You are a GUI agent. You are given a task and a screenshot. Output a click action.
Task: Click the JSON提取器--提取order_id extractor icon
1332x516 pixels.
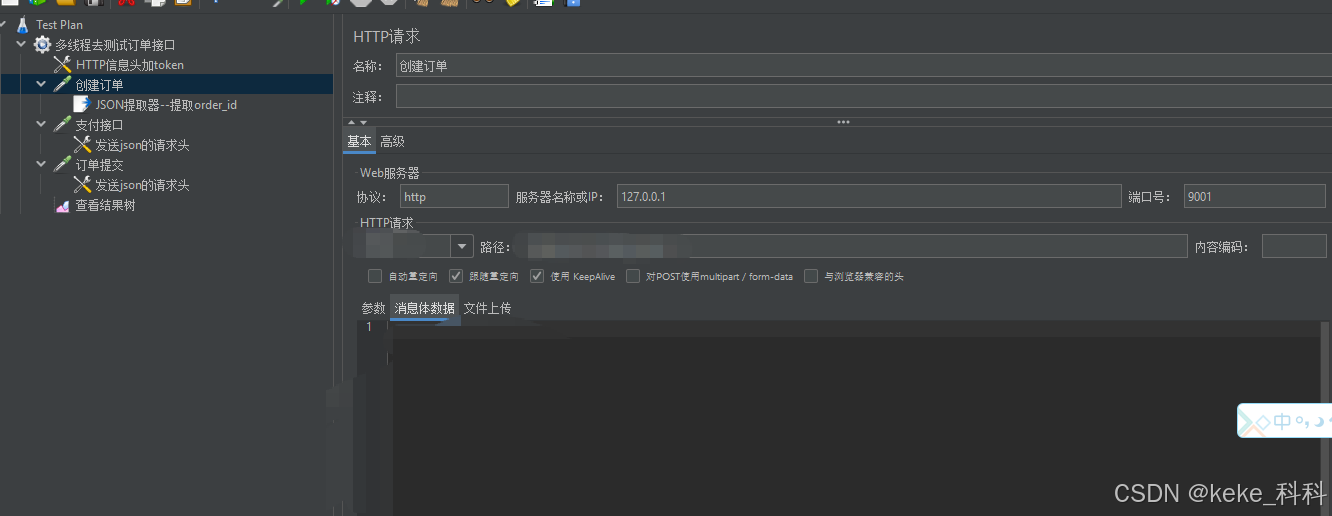click(x=82, y=104)
